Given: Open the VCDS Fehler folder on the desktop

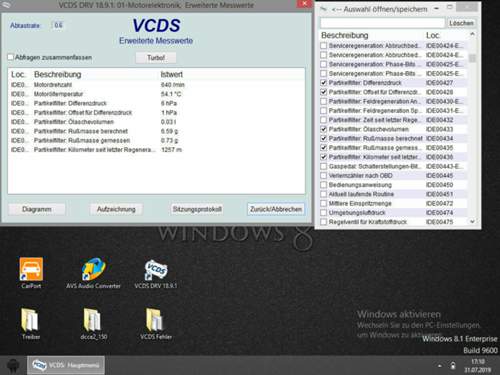Looking at the screenshot, I should pyautogui.click(x=156, y=324).
